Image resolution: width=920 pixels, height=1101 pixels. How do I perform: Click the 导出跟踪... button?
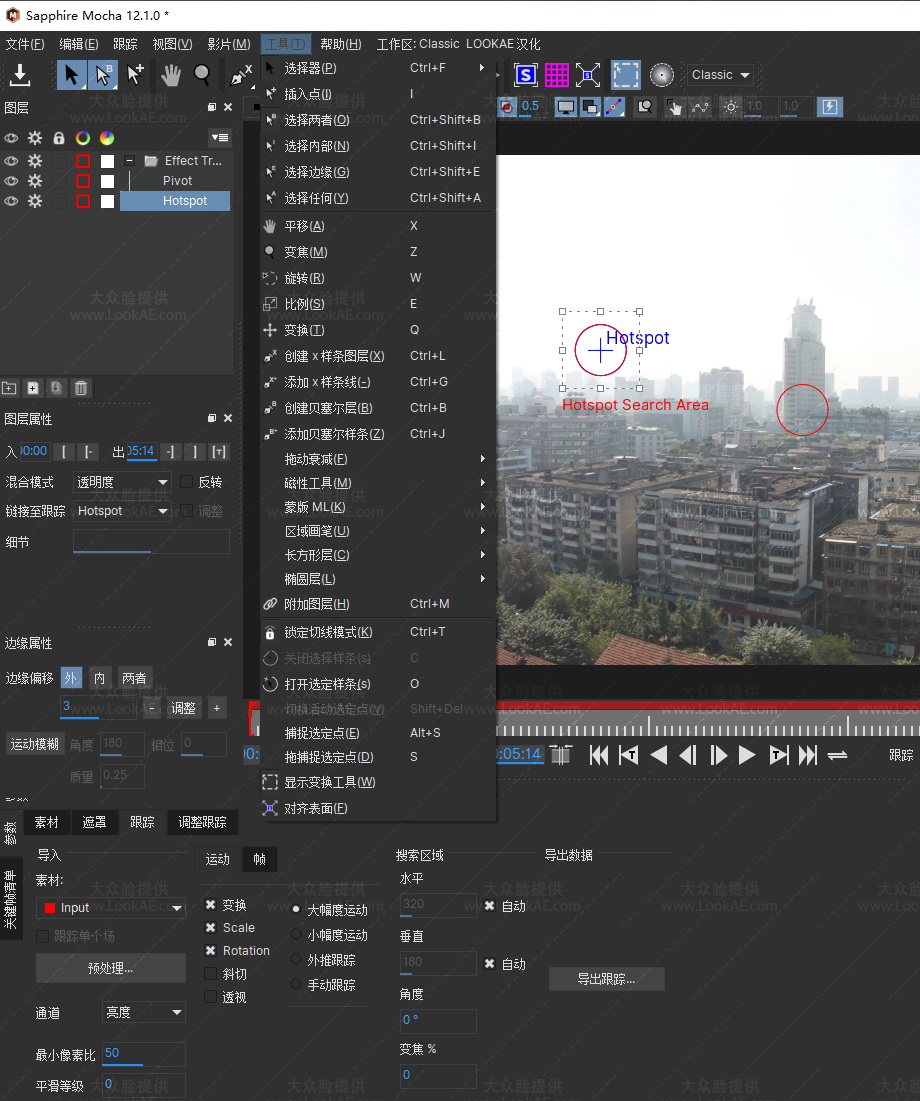click(x=606, y=979)
